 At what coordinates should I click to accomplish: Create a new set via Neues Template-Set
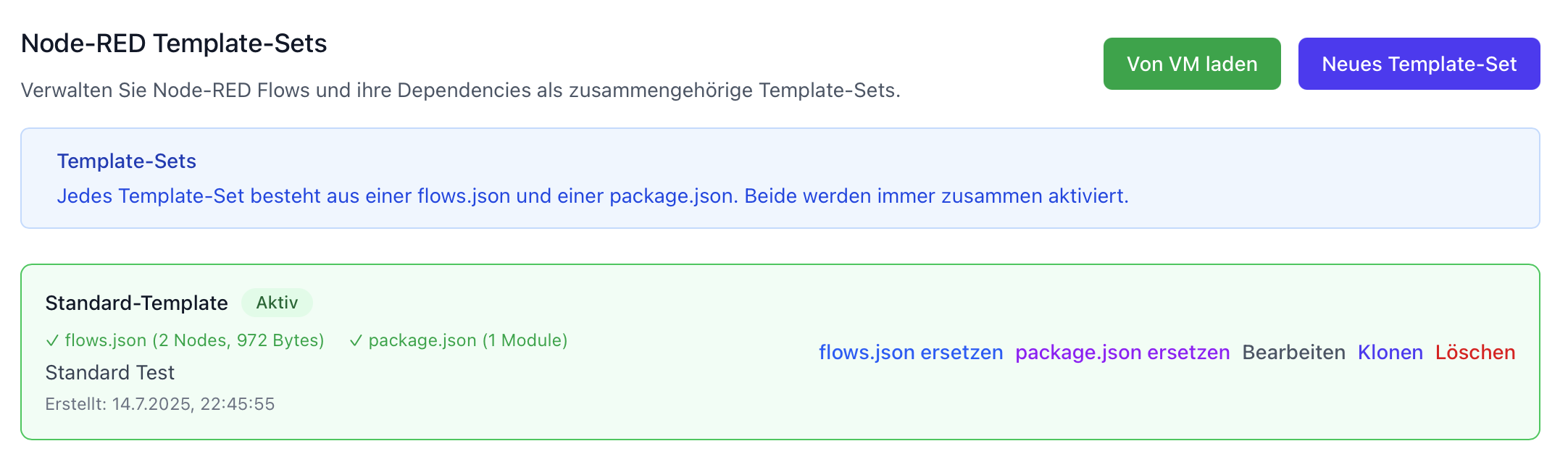pos(1419,64)
